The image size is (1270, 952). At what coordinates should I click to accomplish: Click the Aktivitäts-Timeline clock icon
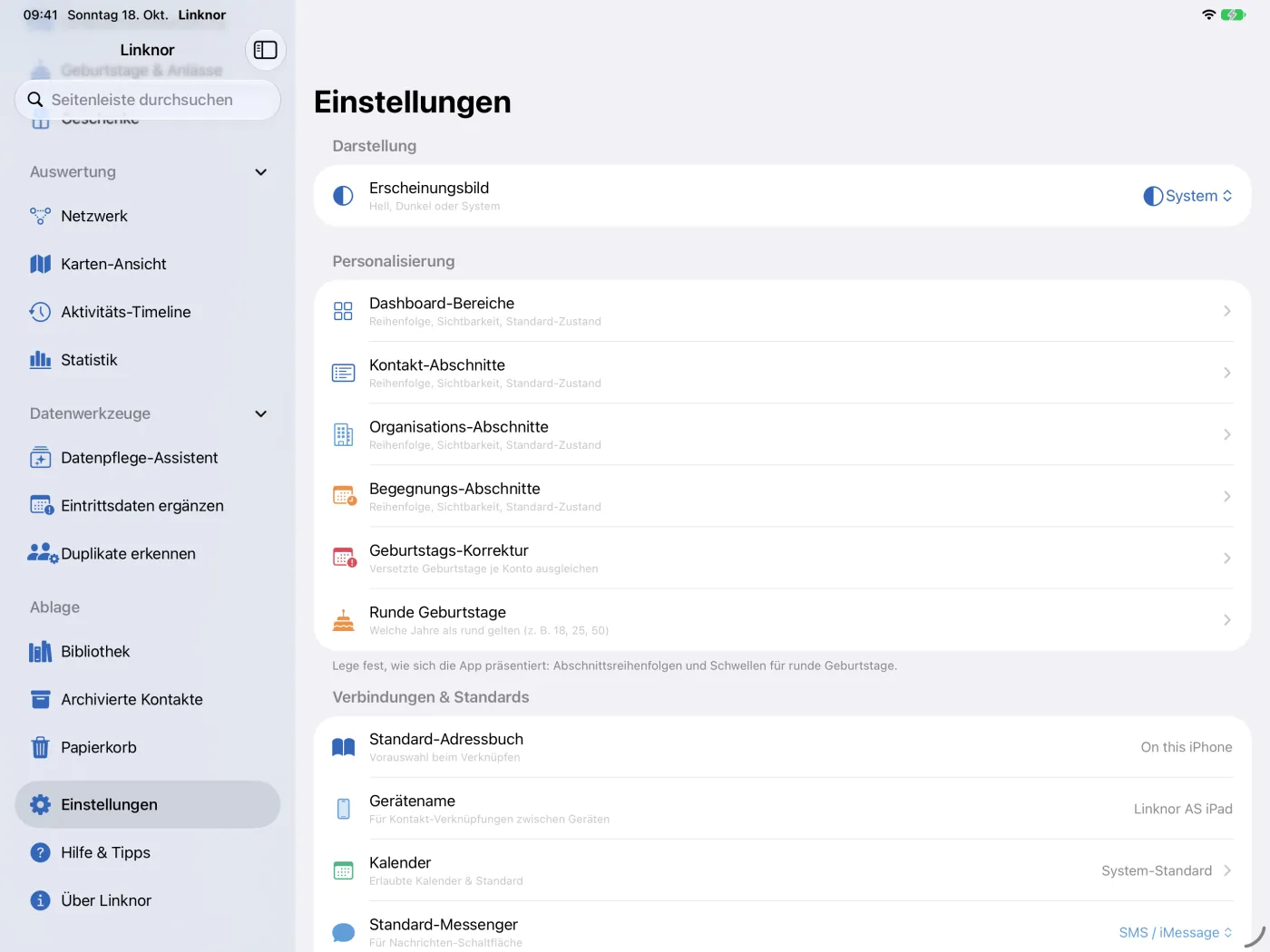tap(40, 312)
